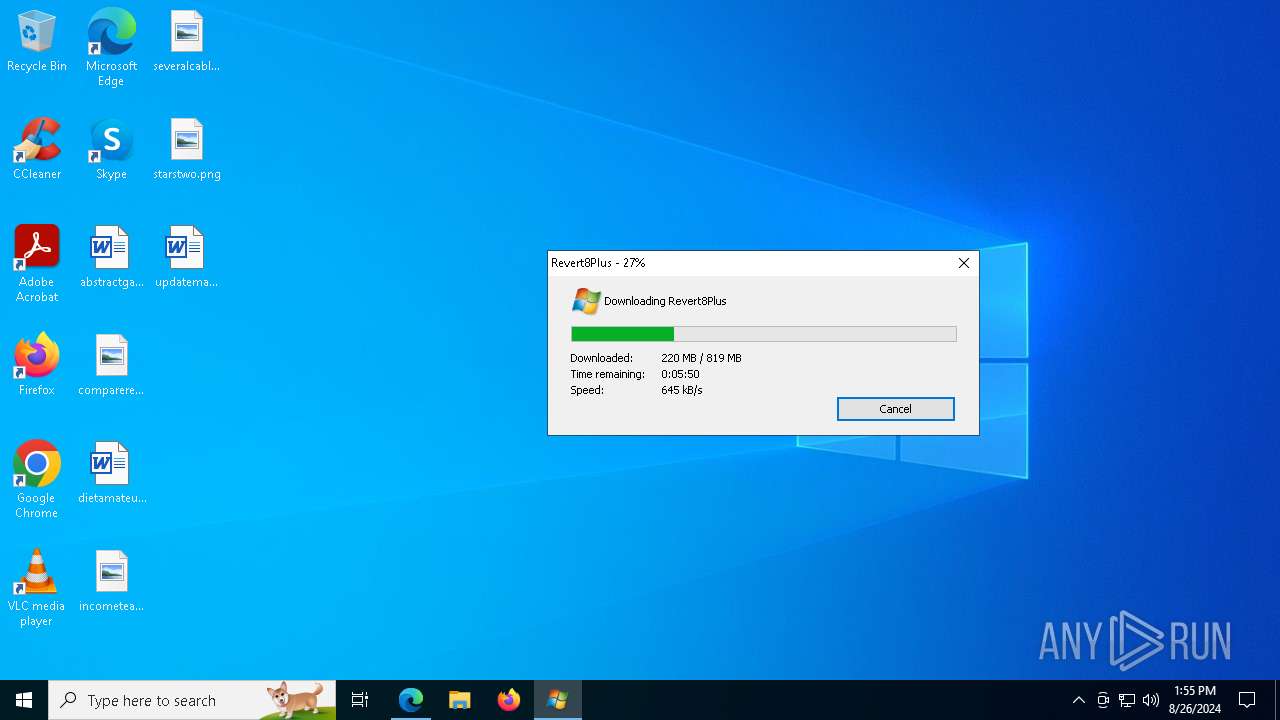Open the network tray icon

(x=1127, y=700)
